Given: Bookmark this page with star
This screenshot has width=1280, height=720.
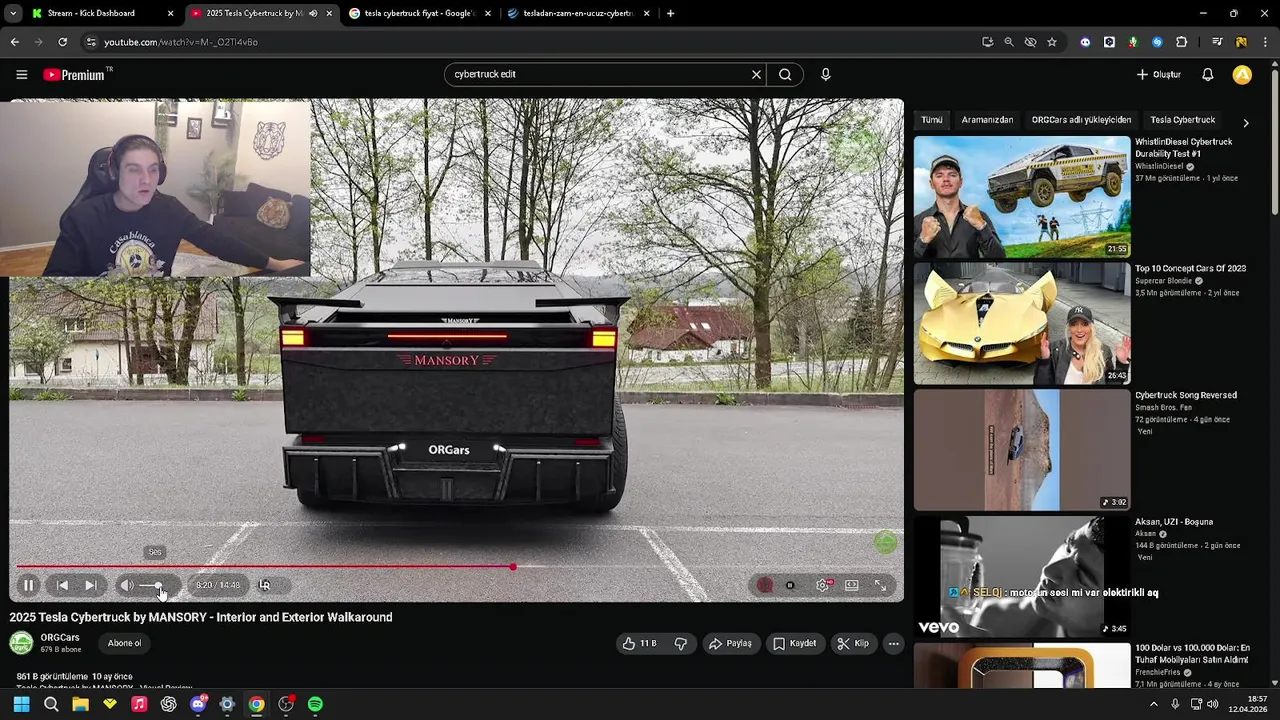Looking at the screenshot, I should (x=1052, y=42).
